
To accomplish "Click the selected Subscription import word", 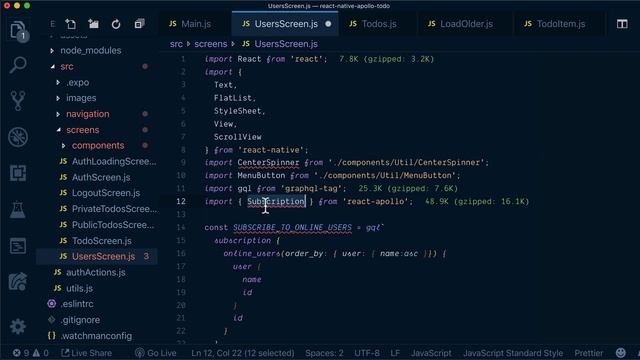I will [276, 202].
